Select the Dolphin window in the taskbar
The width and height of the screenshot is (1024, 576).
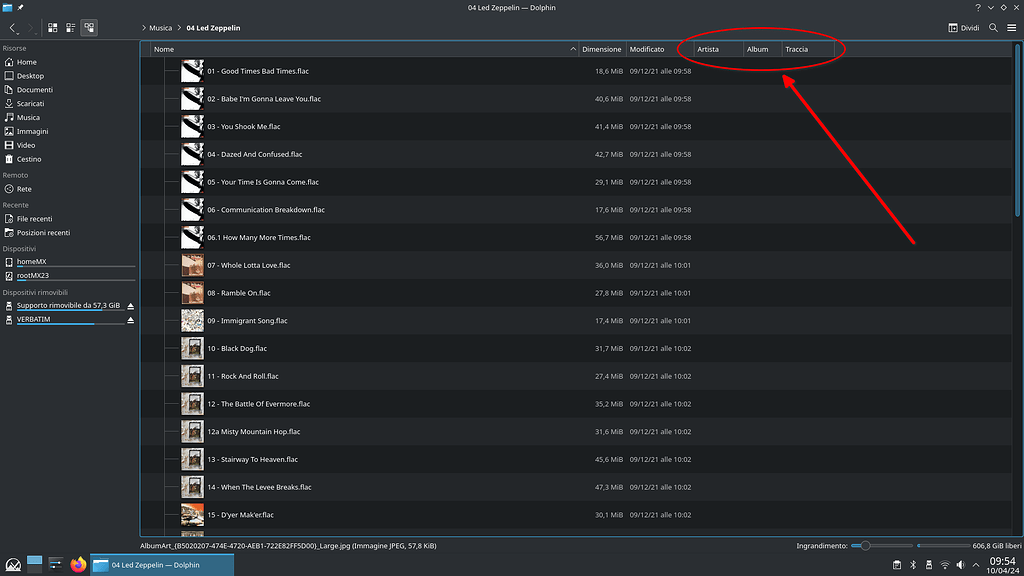click(x=165, y=564)
